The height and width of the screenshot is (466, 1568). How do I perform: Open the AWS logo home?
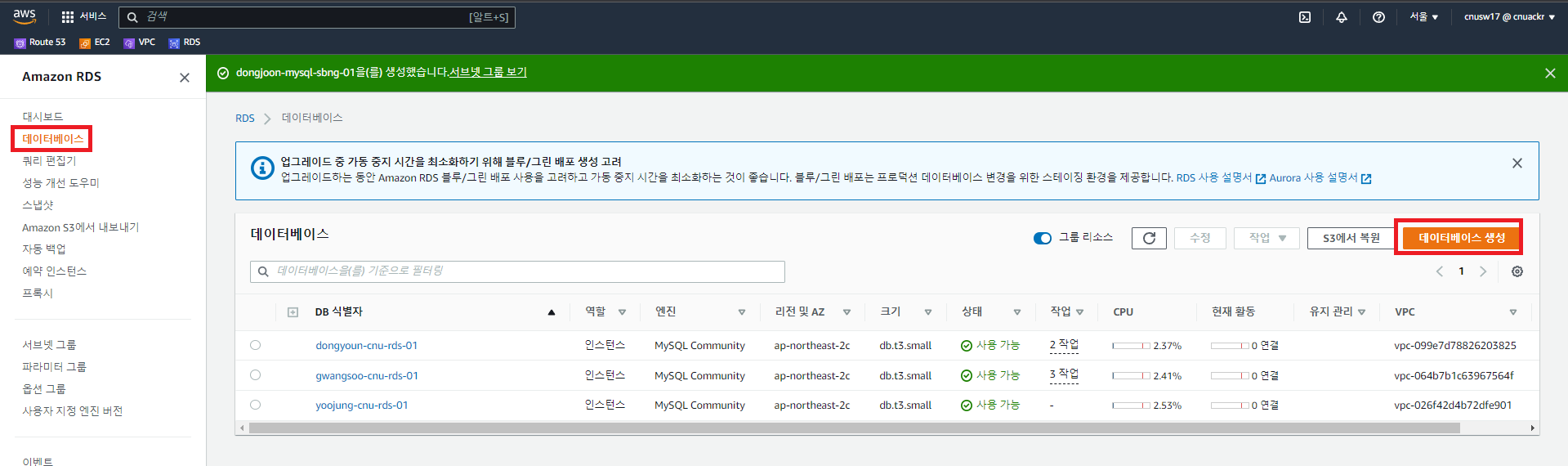click(x=25, y=16)
